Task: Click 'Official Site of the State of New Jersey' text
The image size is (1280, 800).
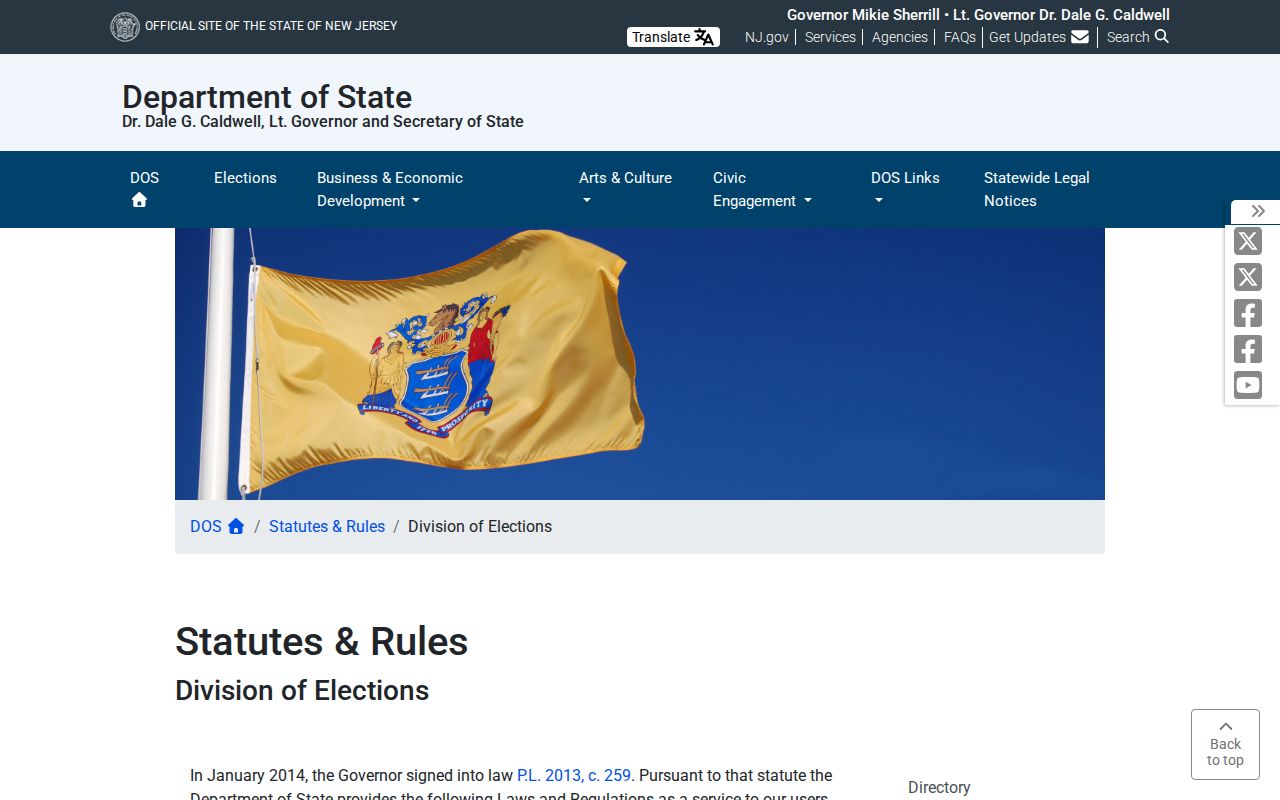Action: coord(271,26)
